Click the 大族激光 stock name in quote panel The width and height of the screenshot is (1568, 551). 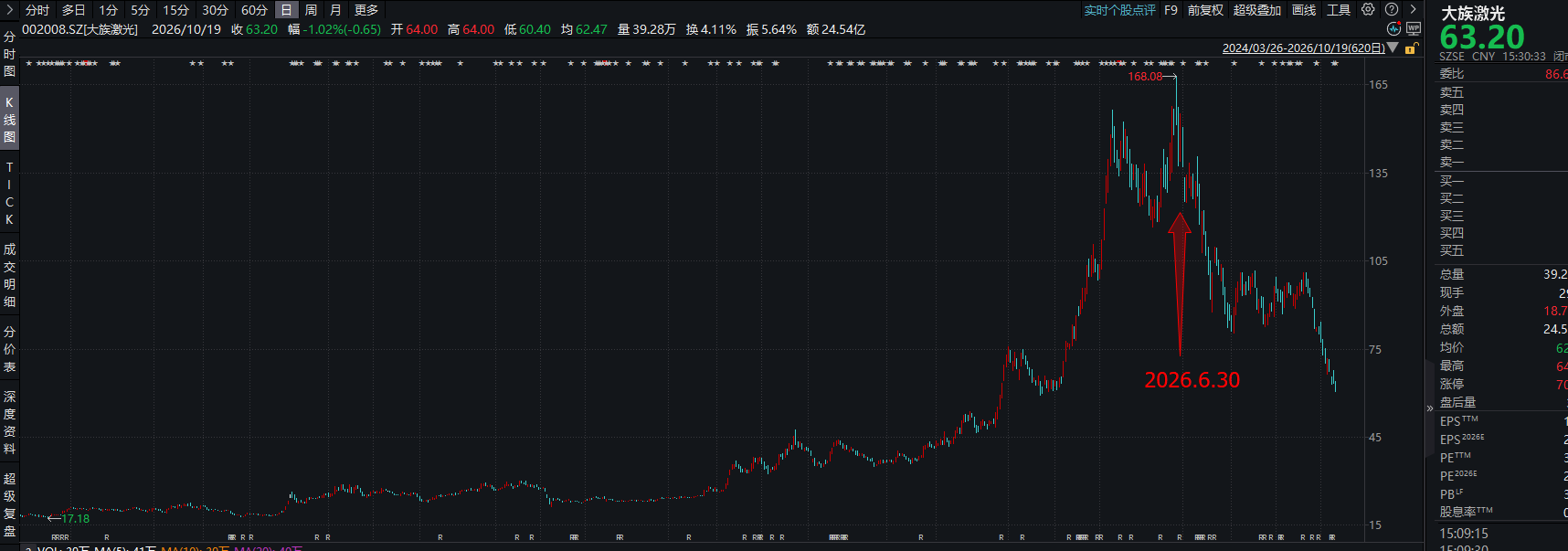pos(1472,13)
